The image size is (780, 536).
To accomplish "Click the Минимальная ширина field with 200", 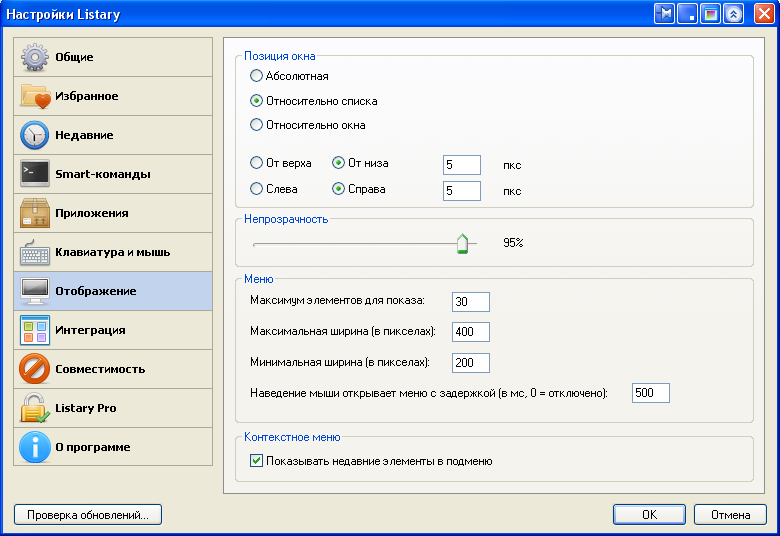I will [471, 363].
